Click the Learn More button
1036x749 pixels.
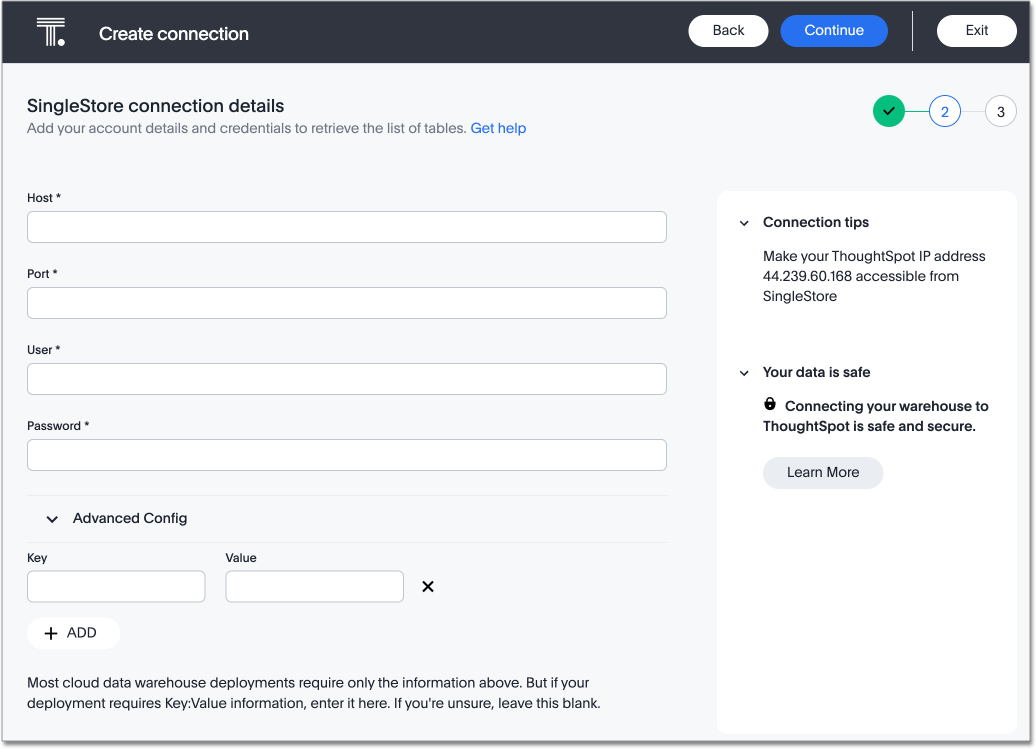[822, 473]
